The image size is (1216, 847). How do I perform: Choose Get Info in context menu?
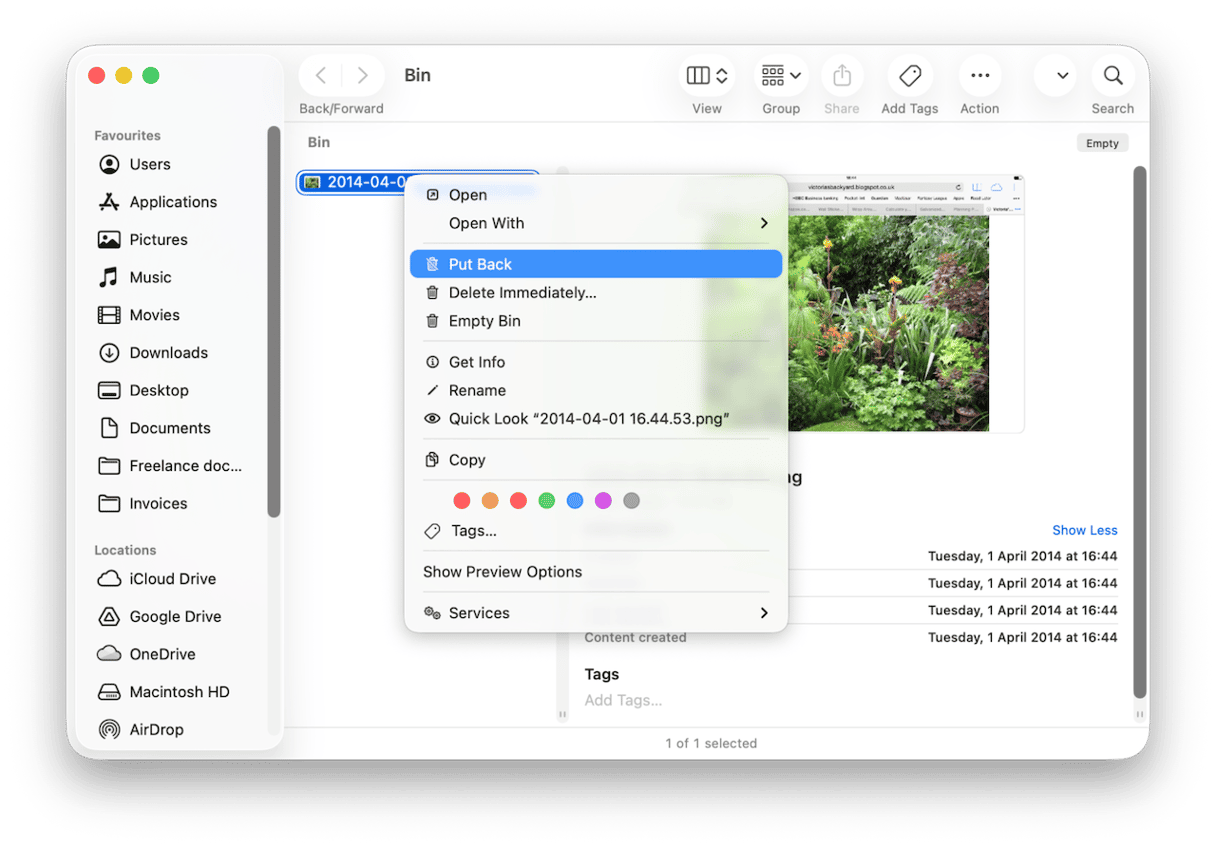point(476,362)
